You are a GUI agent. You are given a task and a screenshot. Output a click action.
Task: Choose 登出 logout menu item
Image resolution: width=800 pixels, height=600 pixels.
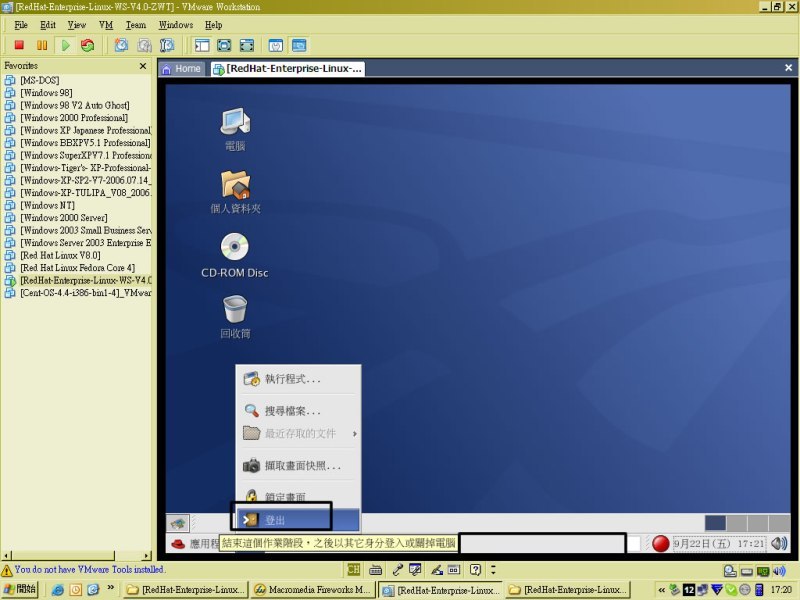(298, 520)
